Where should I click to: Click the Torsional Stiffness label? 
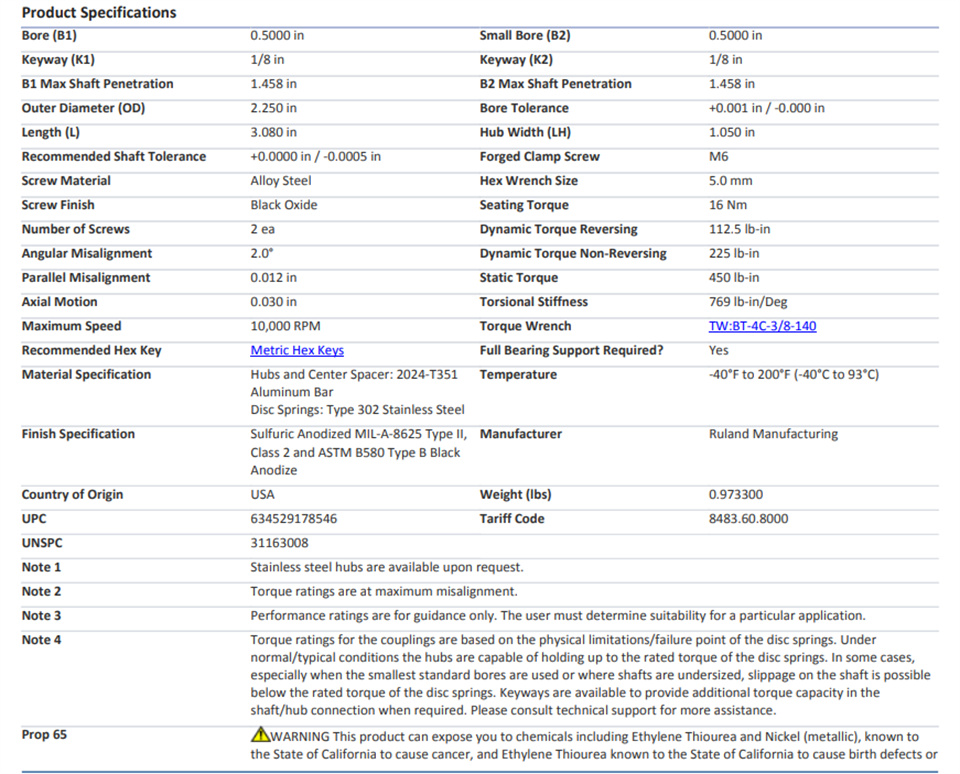click(x=533, y=302)
